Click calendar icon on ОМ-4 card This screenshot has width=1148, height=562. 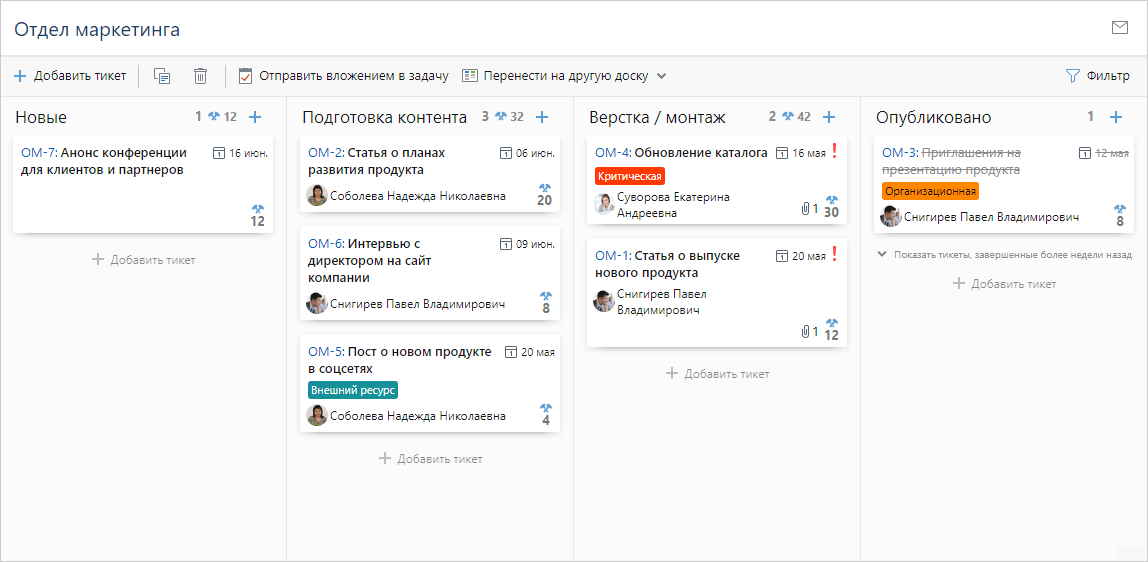781,153
